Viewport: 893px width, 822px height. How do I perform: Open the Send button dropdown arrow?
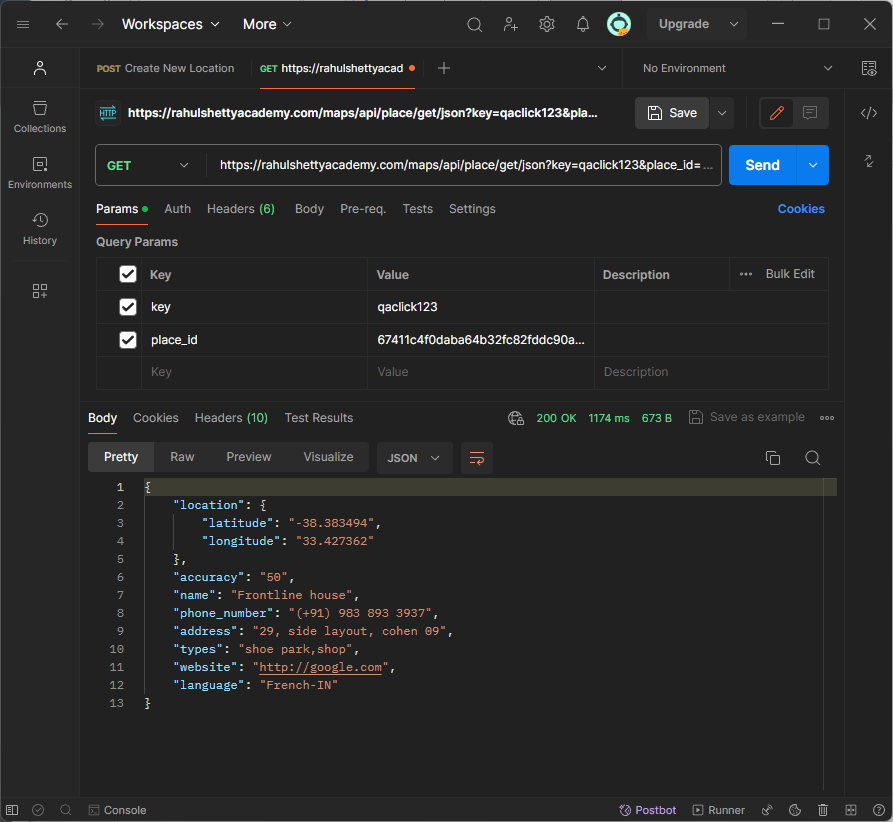[x=813, y=165]
